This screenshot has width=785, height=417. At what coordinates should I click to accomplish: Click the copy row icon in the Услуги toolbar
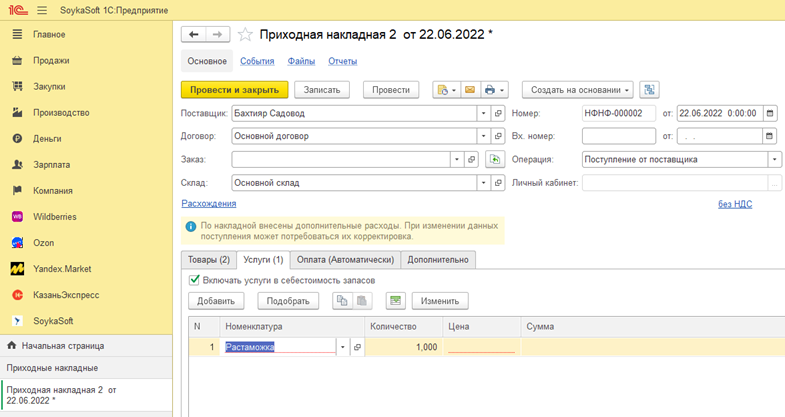point(343,301)
